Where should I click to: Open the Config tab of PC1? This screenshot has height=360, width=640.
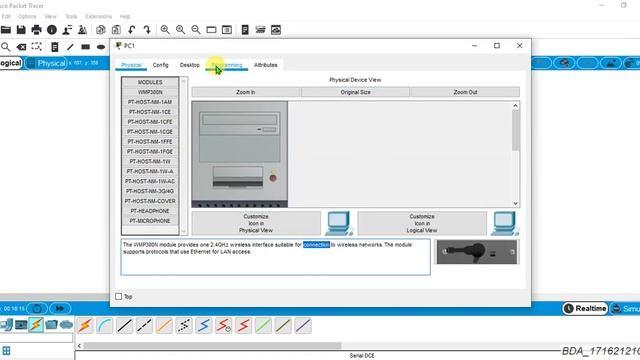tap(160, 65)
